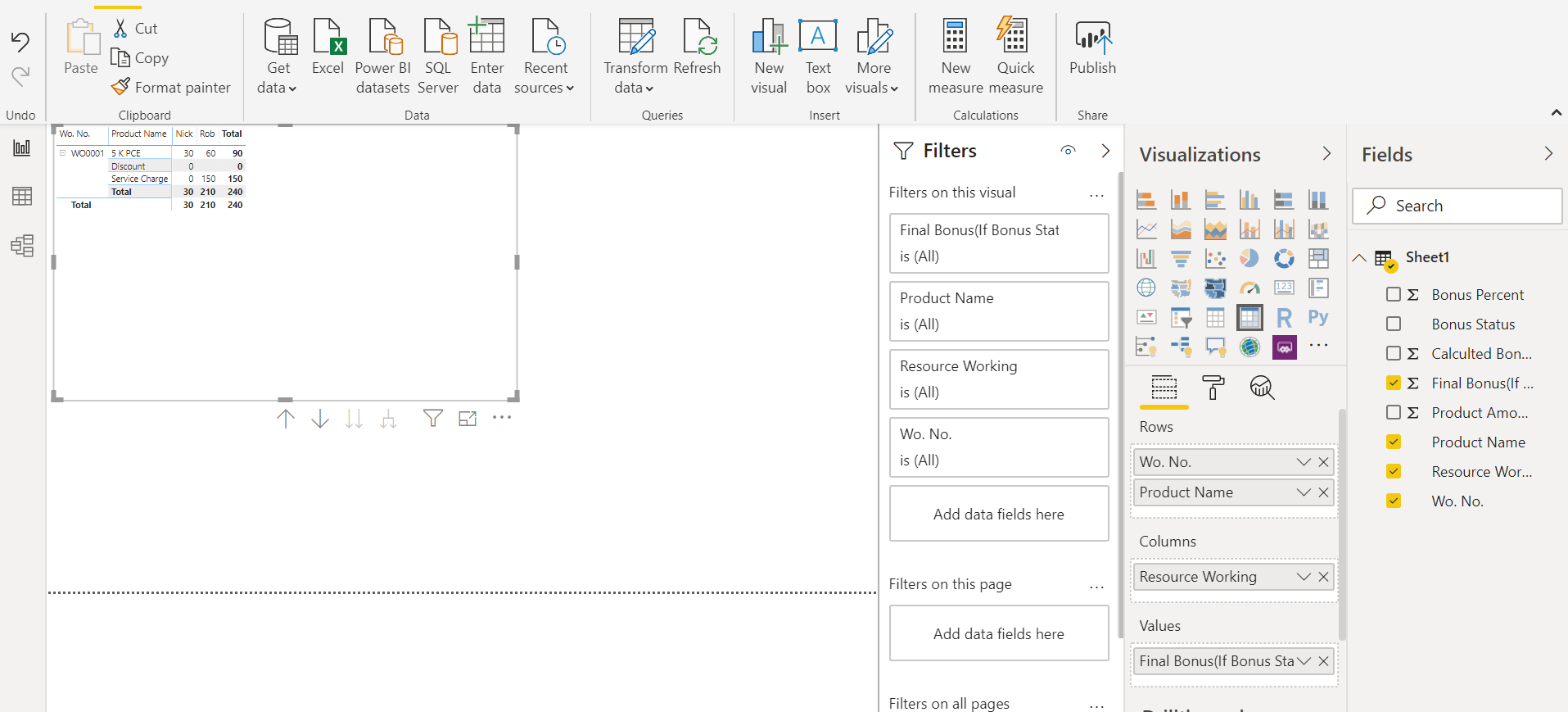Open the Format paint roller tab
This screenshot has width=1568, height=712.
(x=1213, y=388)
